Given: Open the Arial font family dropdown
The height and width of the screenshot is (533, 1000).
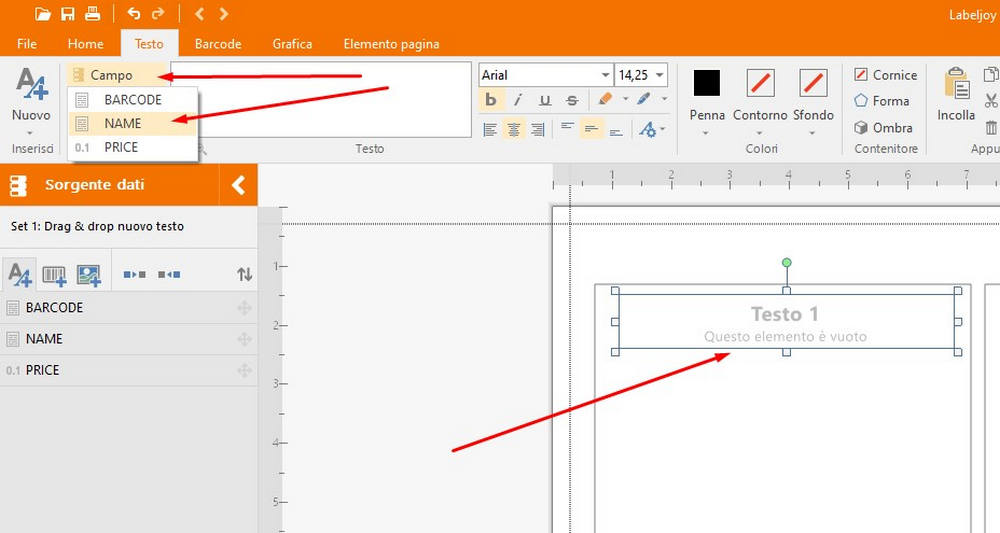Looking at the screenshot, I should click(605, 75).
